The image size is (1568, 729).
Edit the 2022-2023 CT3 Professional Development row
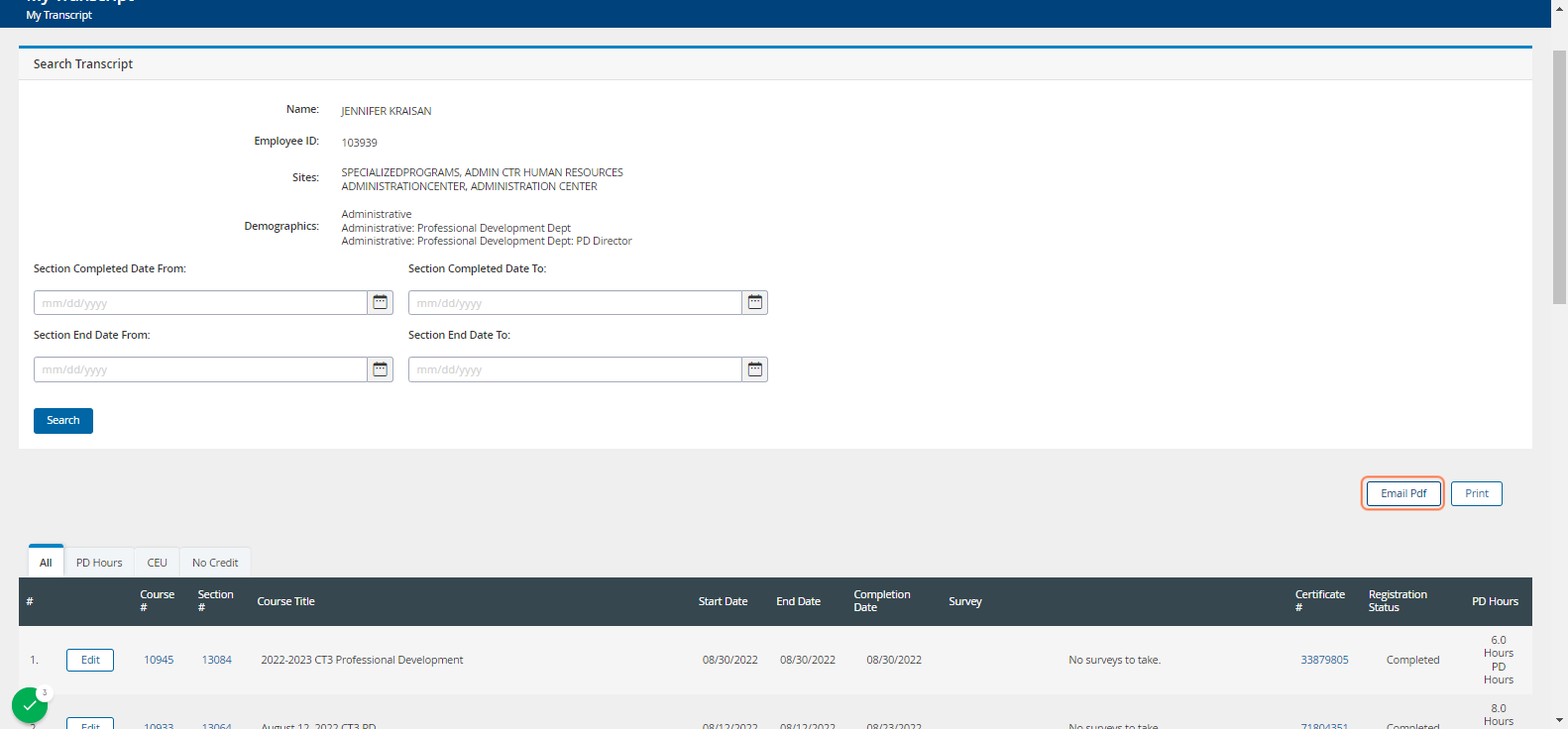[x=90, y=660]
